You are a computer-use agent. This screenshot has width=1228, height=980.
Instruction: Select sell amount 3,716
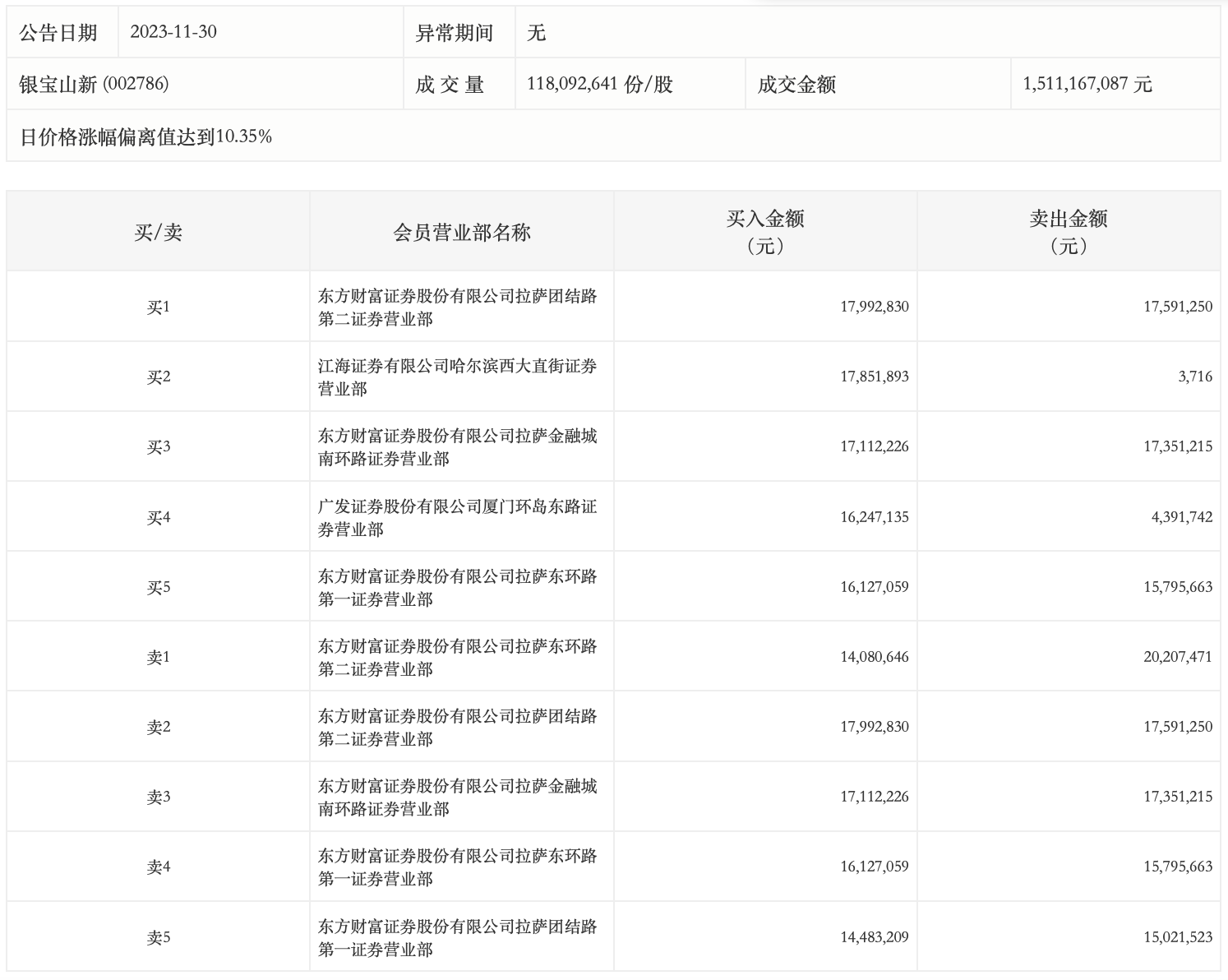coord(1195,377)
